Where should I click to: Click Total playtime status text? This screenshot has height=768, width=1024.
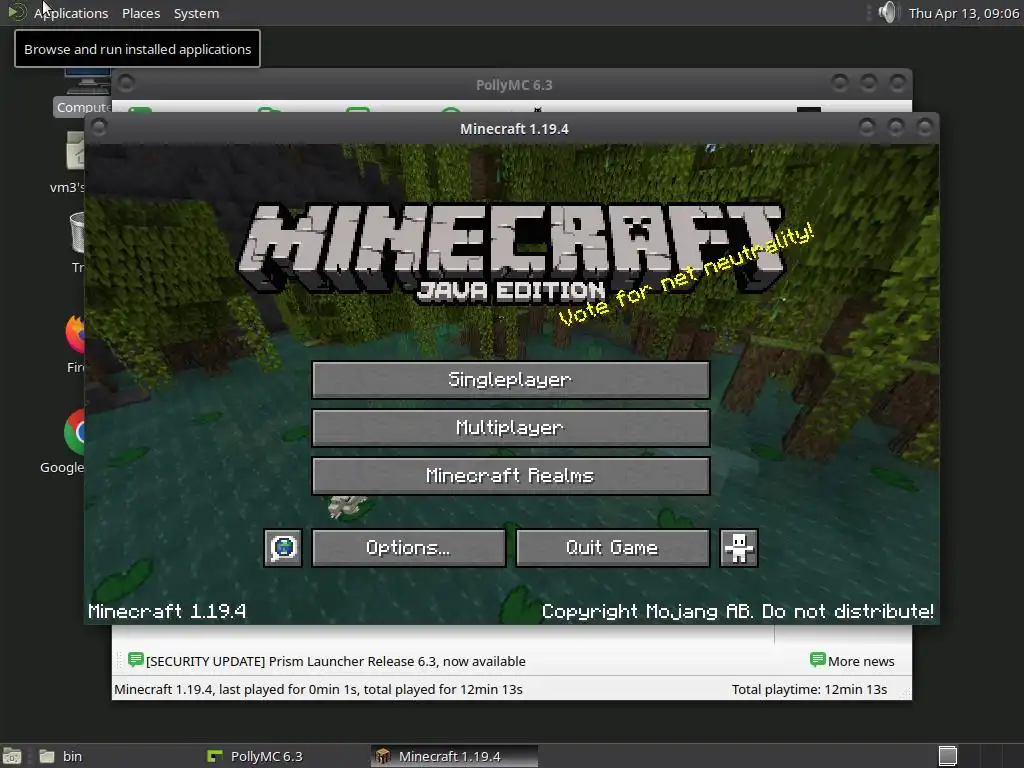[809, 690]
